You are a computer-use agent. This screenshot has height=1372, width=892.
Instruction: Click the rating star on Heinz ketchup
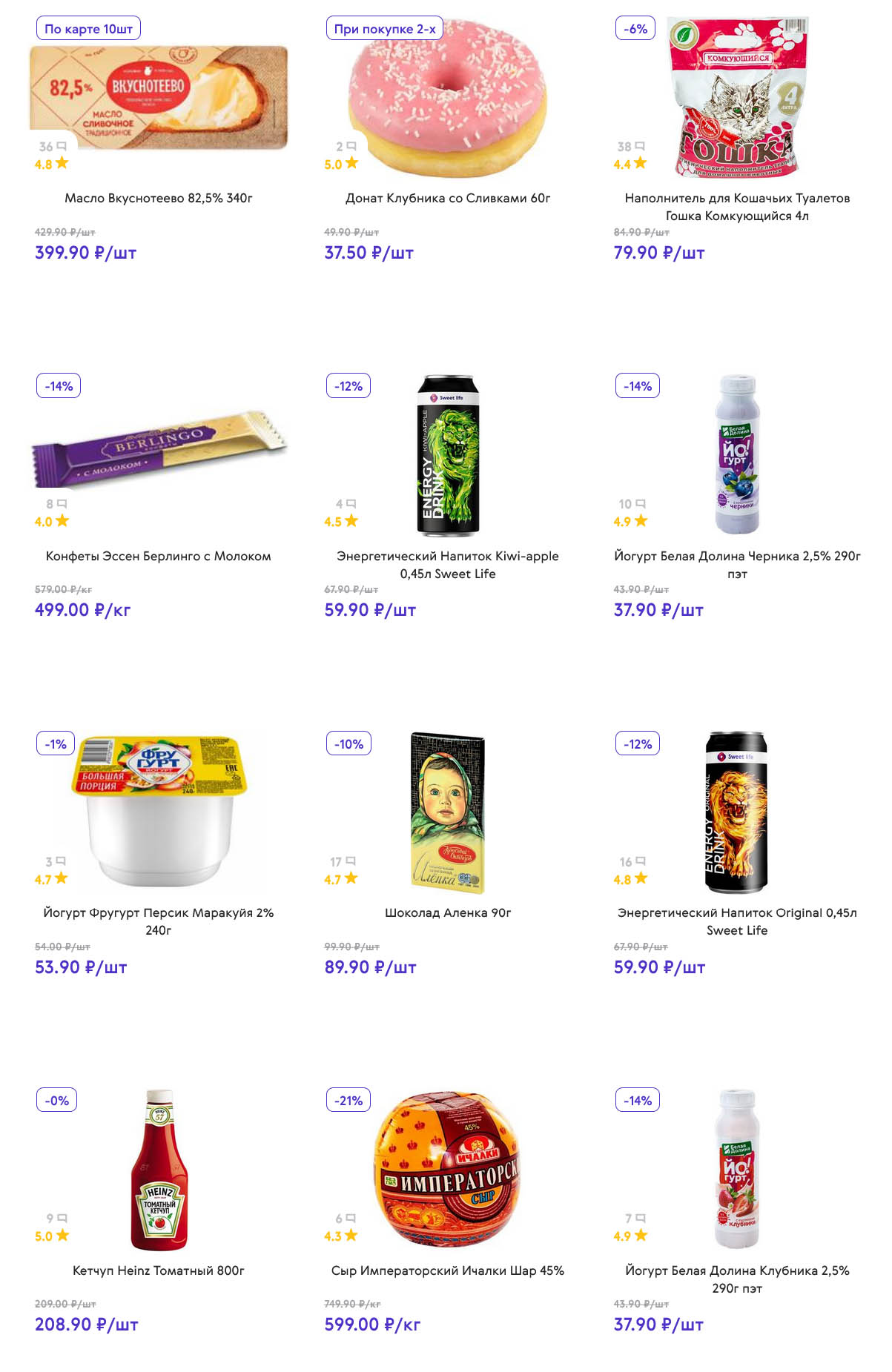pyautogui.click(x=62, y=1235)
